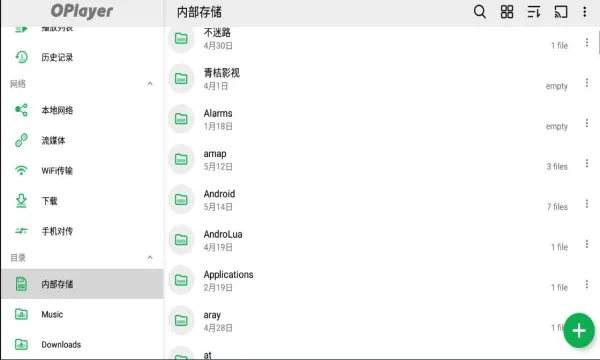Click the internal storage SD card icon
Screen dimensions: 600x360
pyautogui.click(x=21, y=284)
